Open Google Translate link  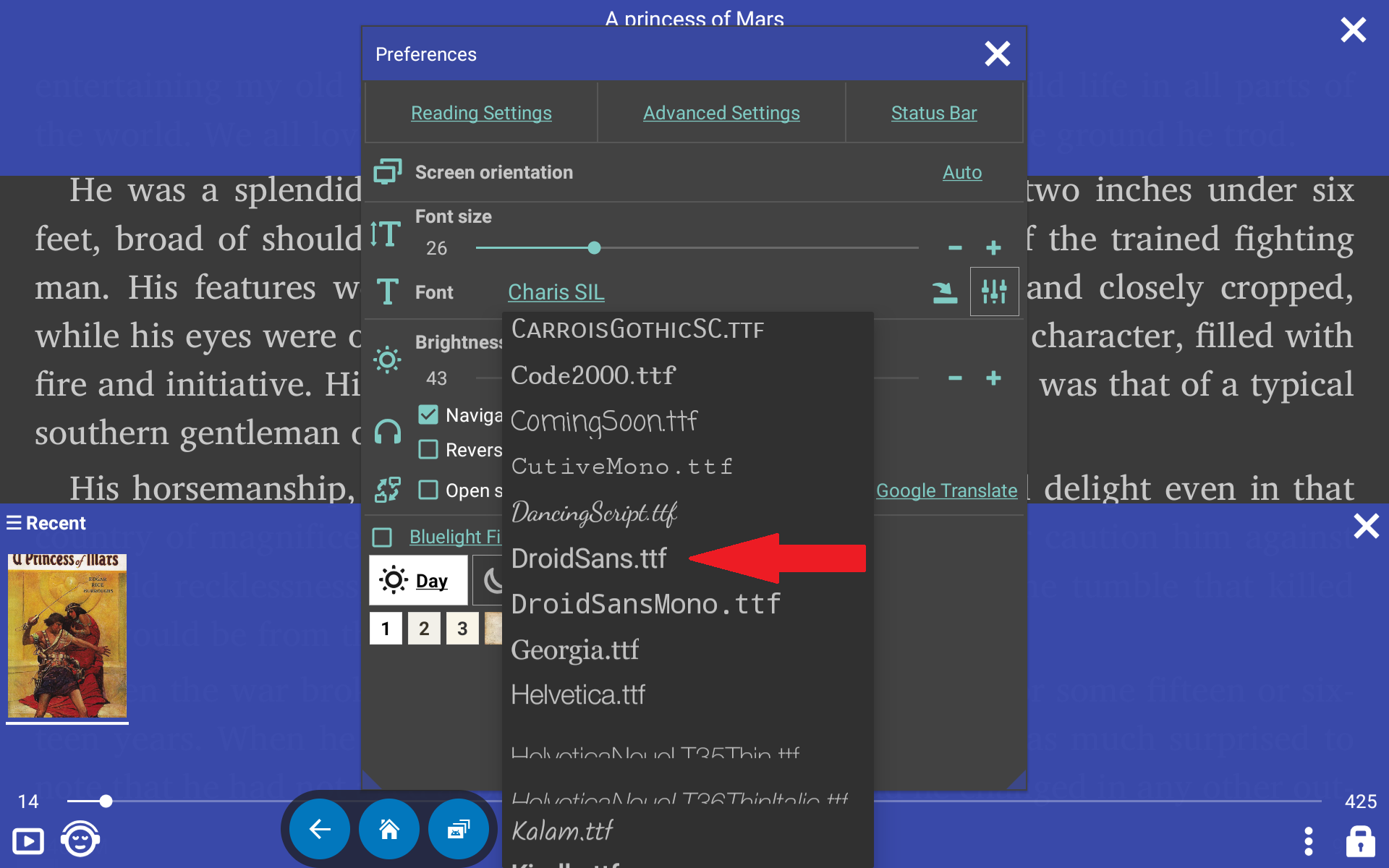click(x=946, y=490)
